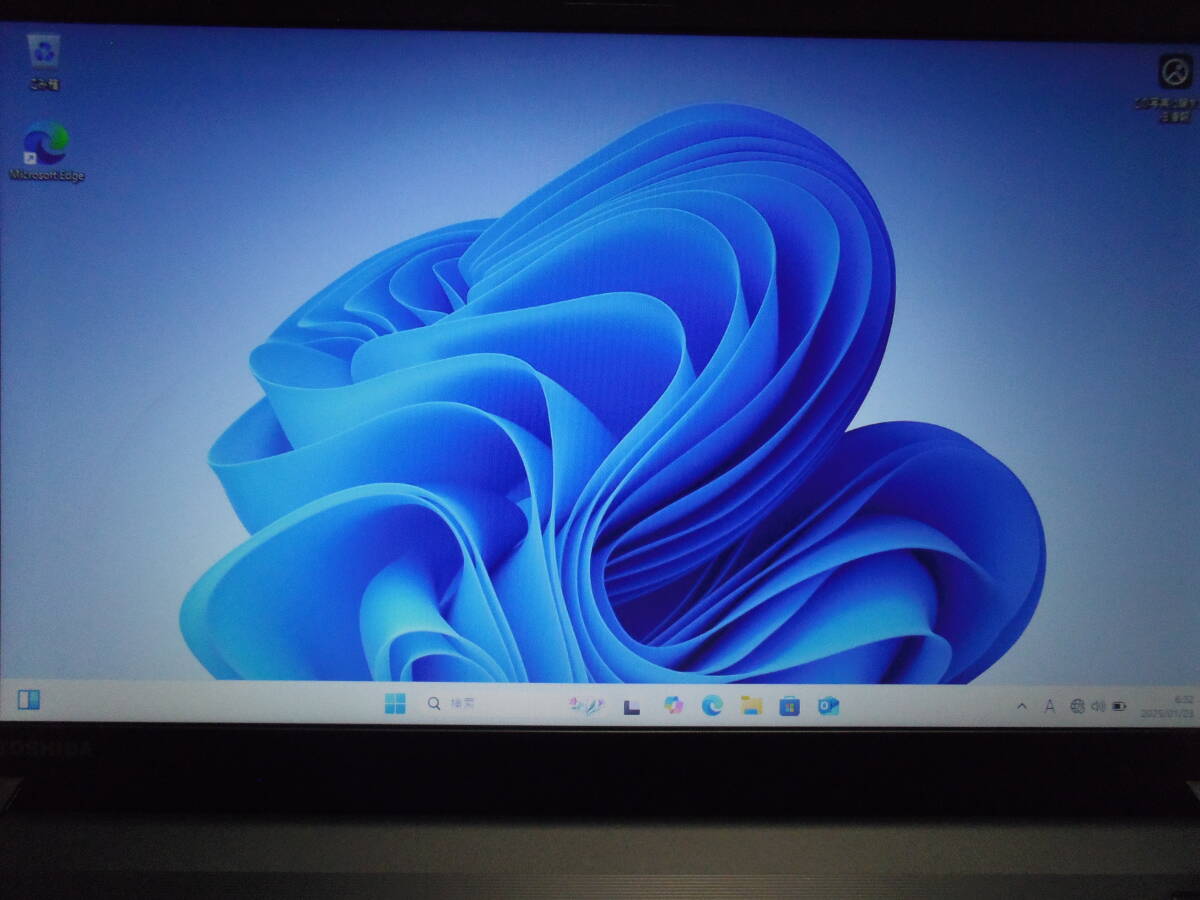This screenshot has width=1200, height=900.
Task: Open the Recycle Bin desktop icon
Action: pos(44,60)
